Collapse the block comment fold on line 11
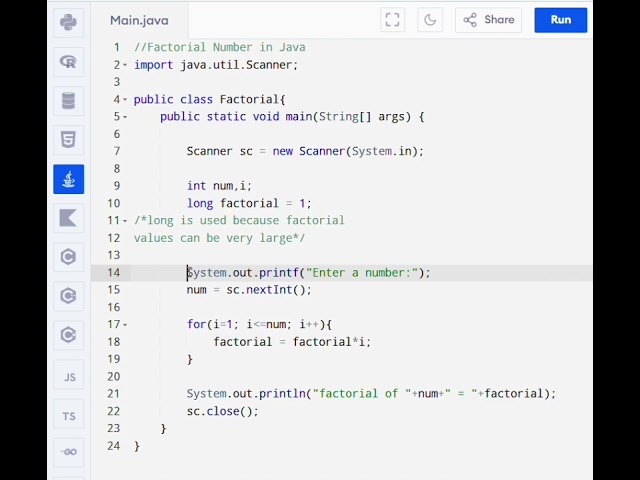This screenshot has height=480, width=640. [125, 221]
